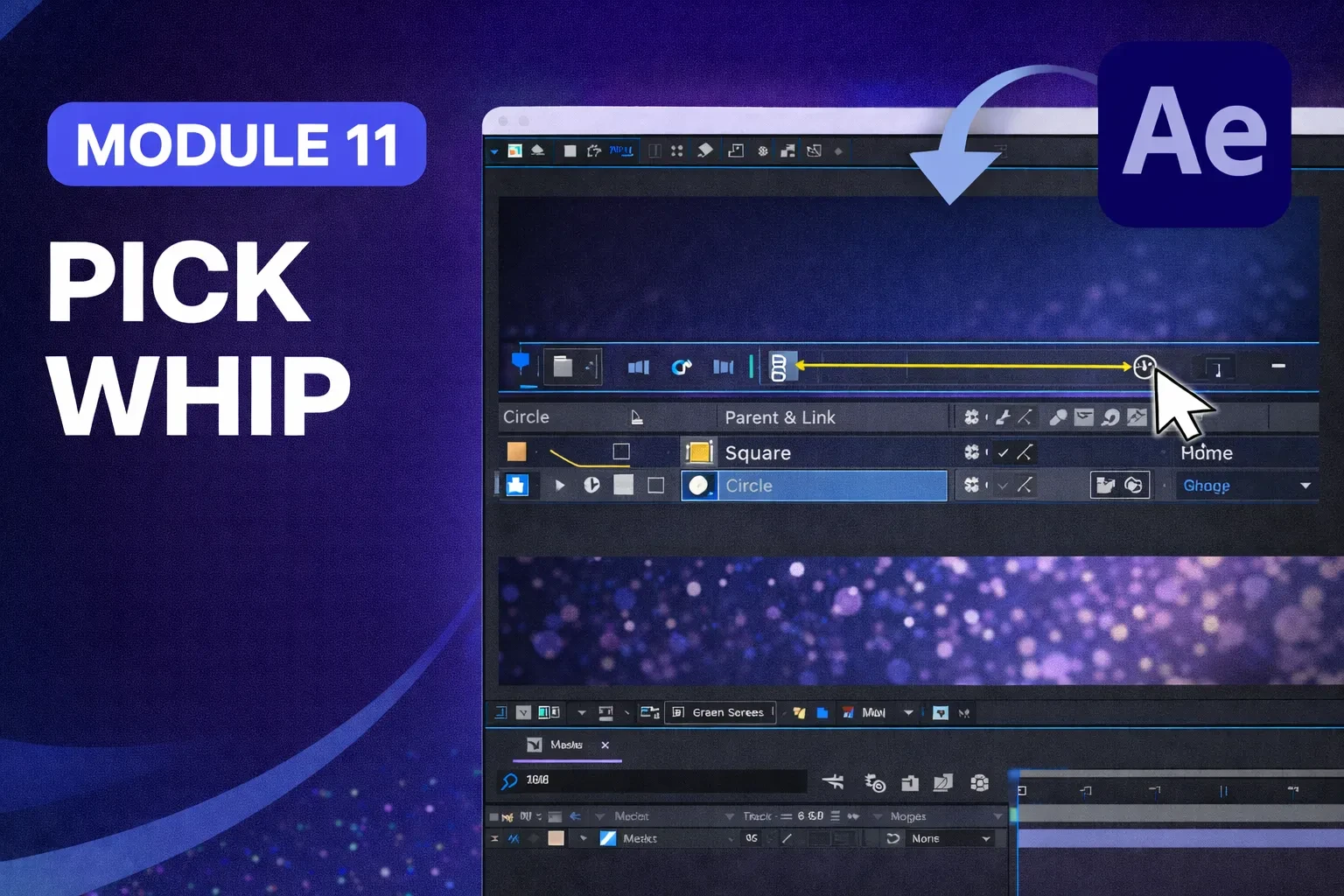Viewport: 1344px width, 896px height.
Task: Click the square-with-dot icon in top toolbar
Action: tap(736, 150)
